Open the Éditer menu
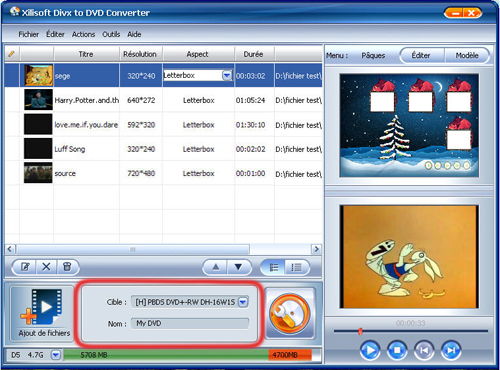 (55, 34)
